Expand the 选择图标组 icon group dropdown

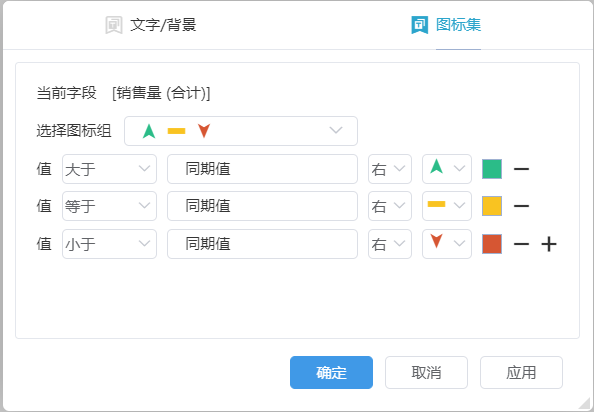point(241,131)
